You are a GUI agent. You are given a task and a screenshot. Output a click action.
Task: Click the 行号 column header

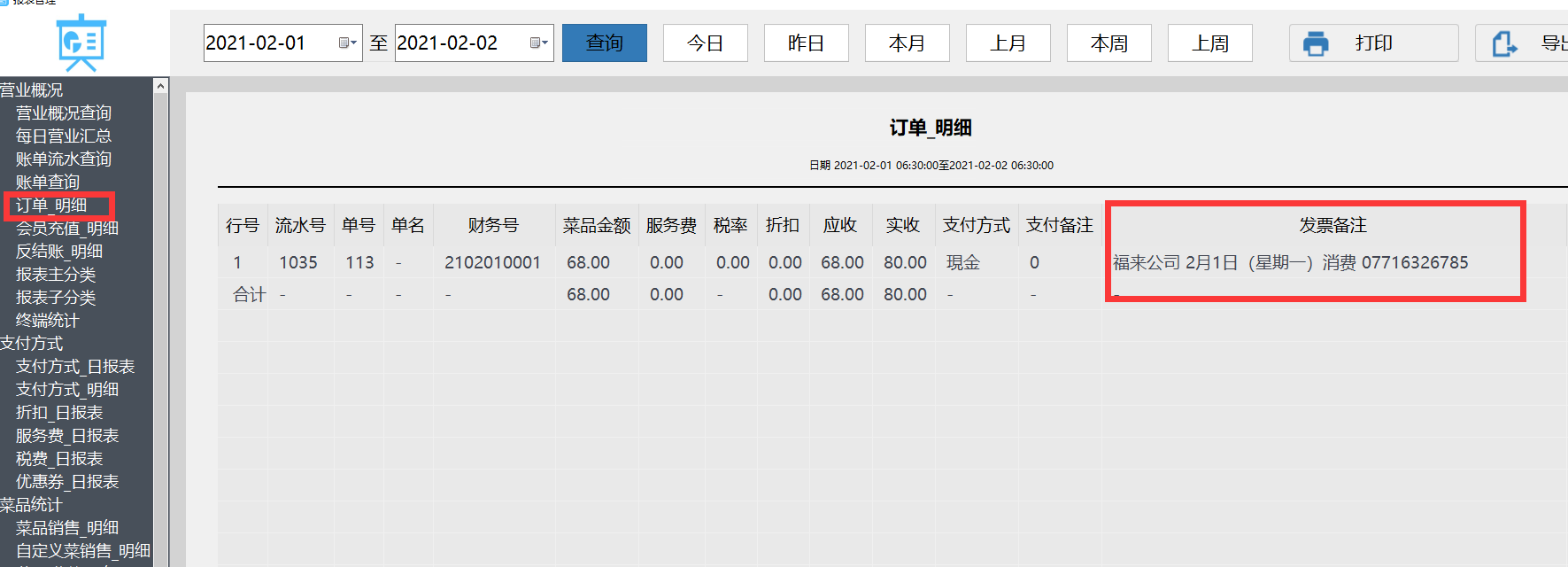coord(243,225)
